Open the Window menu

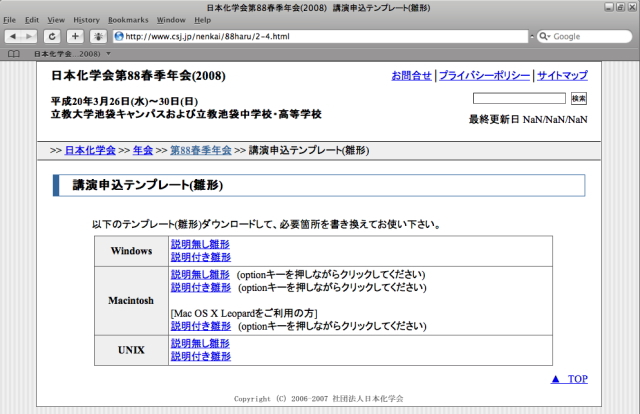171,20
